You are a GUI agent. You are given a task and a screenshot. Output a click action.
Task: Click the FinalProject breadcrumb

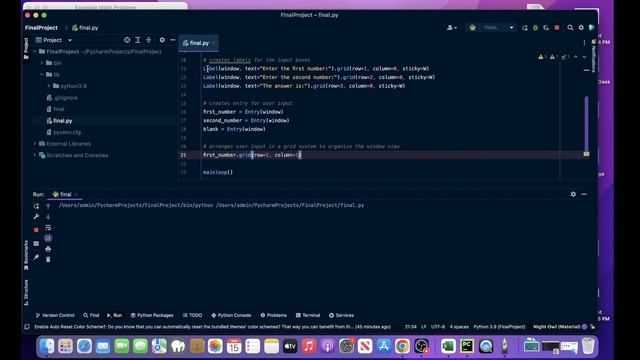pyautogui.click(x=41, y=28)
